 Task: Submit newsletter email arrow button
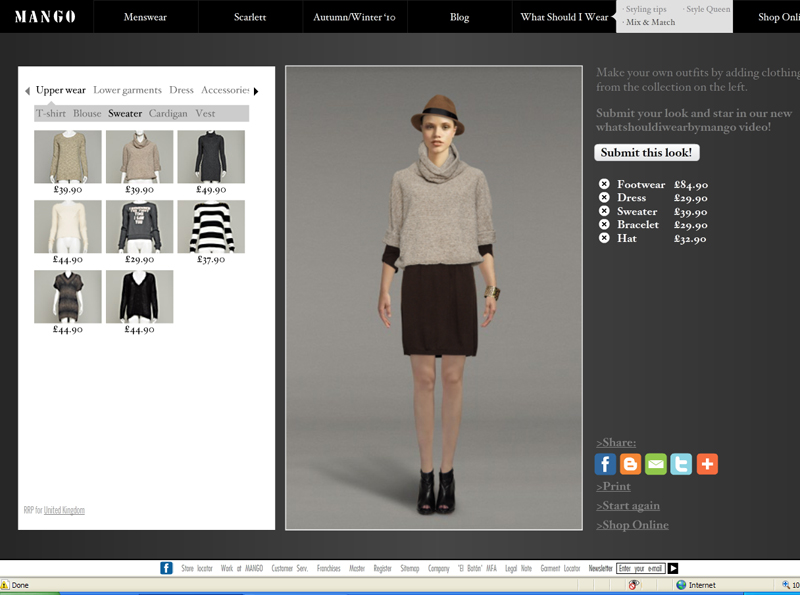673,568
